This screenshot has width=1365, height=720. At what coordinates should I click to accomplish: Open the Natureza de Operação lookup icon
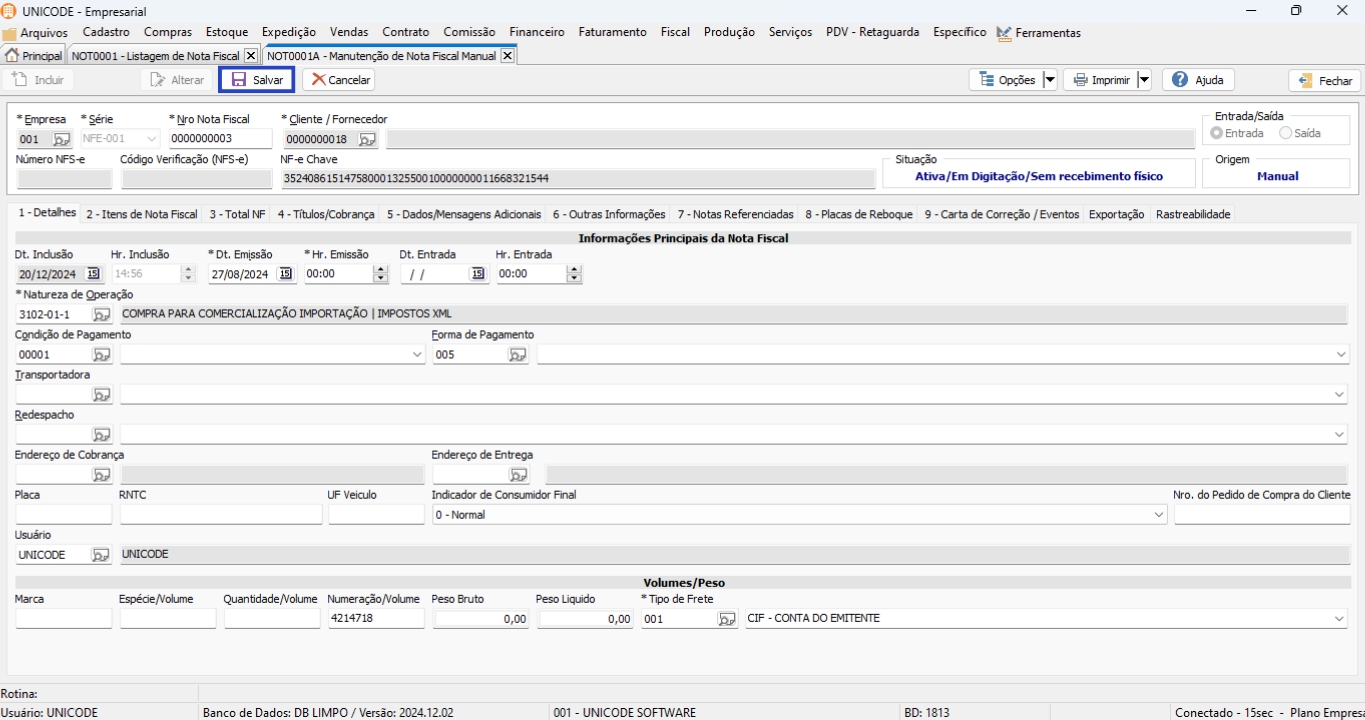click(102, 314)
